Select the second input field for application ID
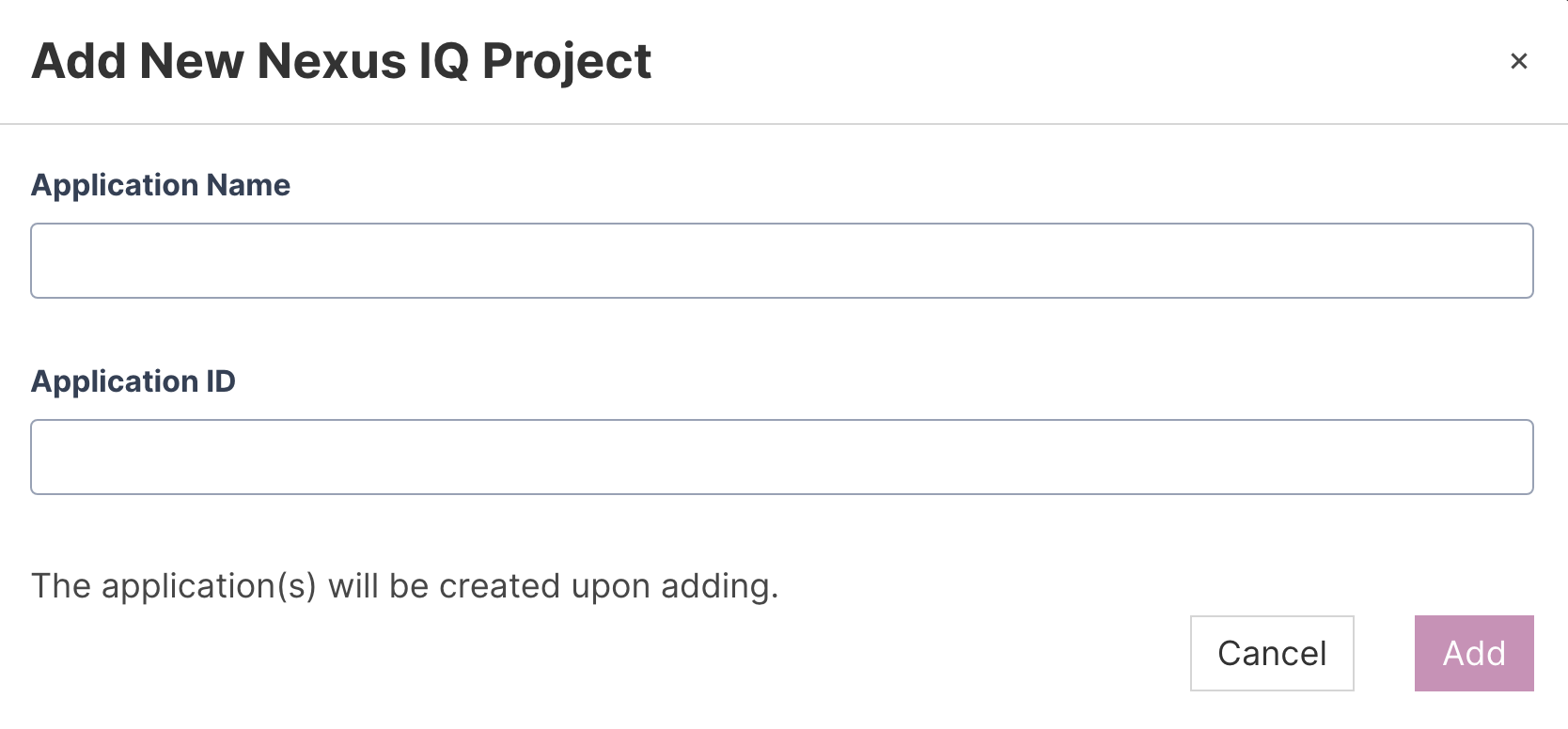1568x729 pixels. [x=781, y=457]
